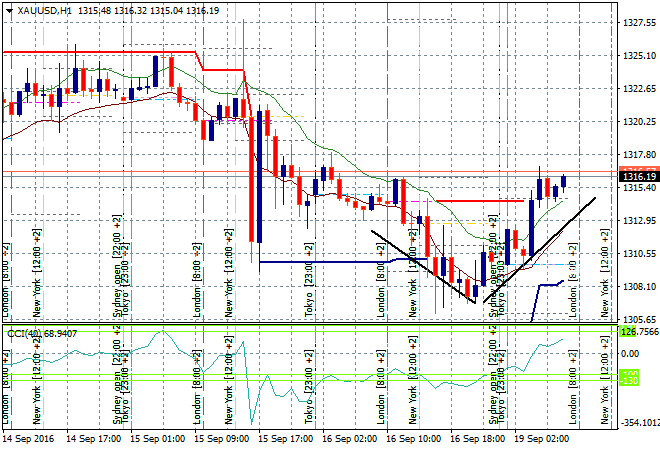The height and width of the screenshot is (450, 660).
Task: Click the CCI 0.00 scale value
Action: [630, 353]
